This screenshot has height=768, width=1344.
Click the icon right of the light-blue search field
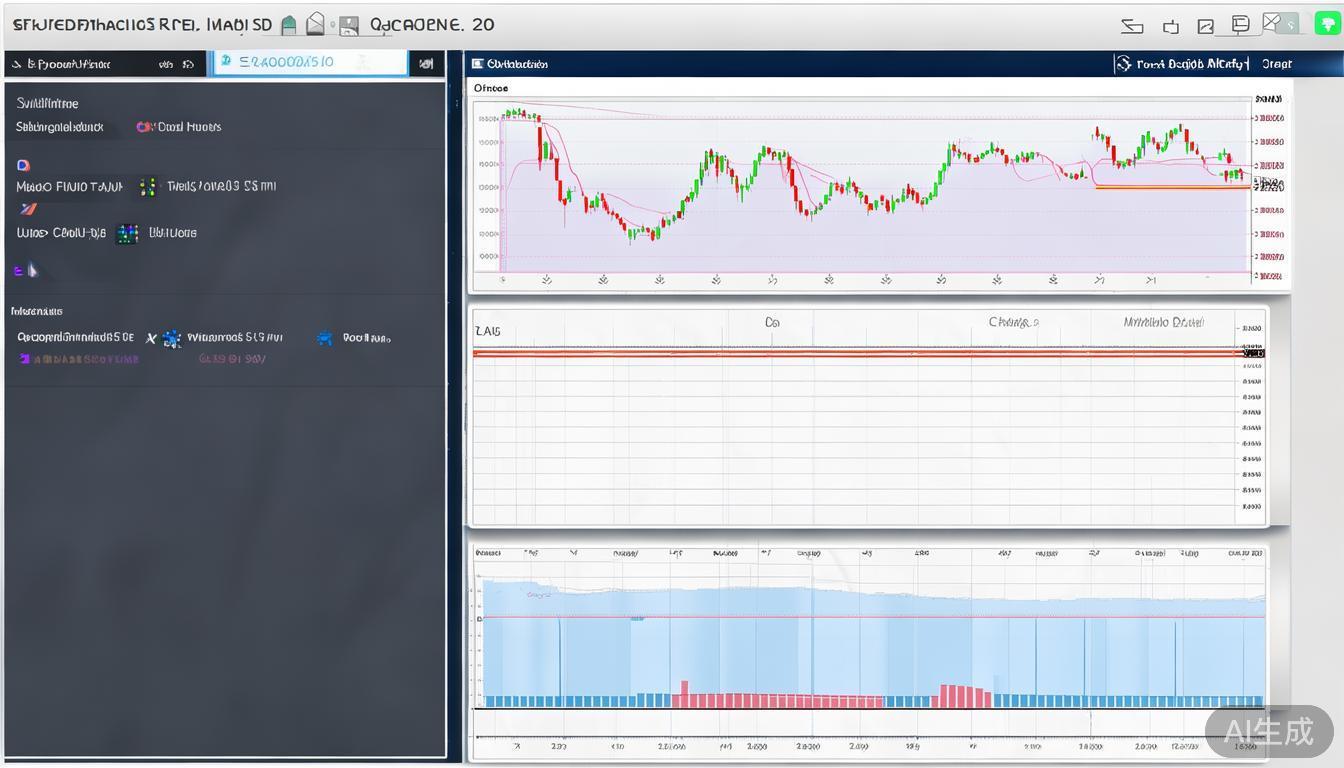click(x=427, y=64)
